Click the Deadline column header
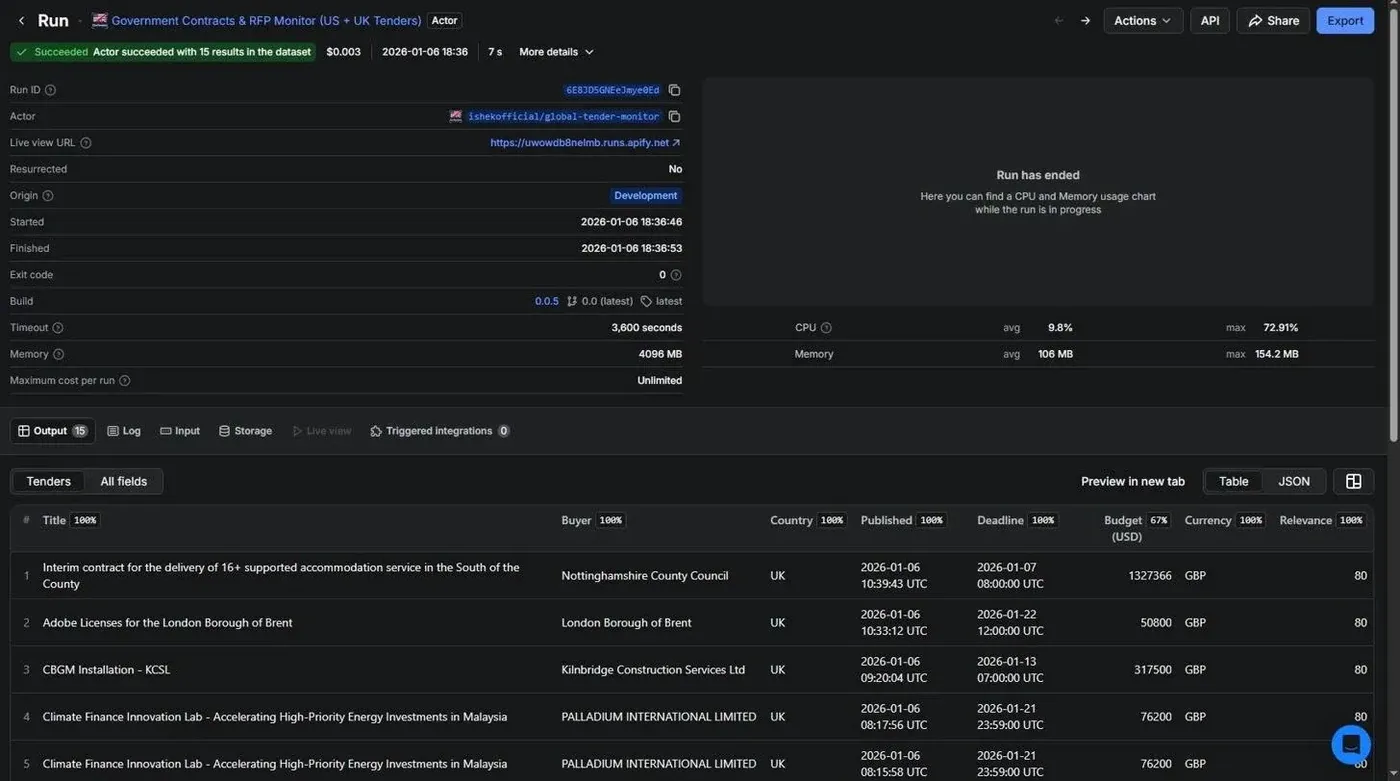1400x781 pixels. tap(1000, 520)
